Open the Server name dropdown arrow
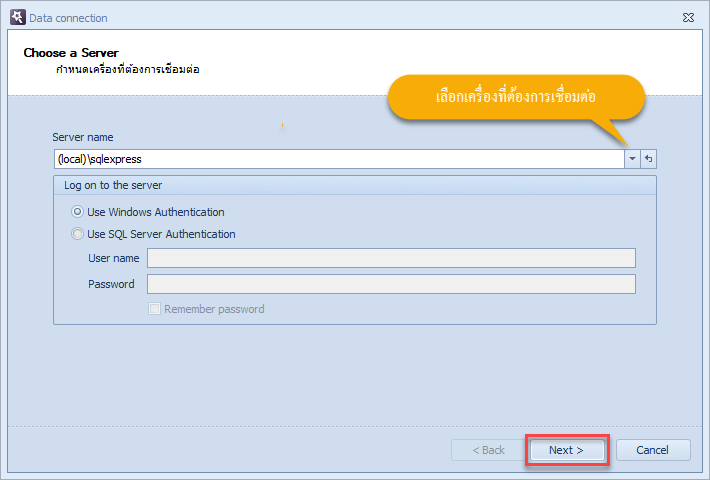 click(632, 159)
